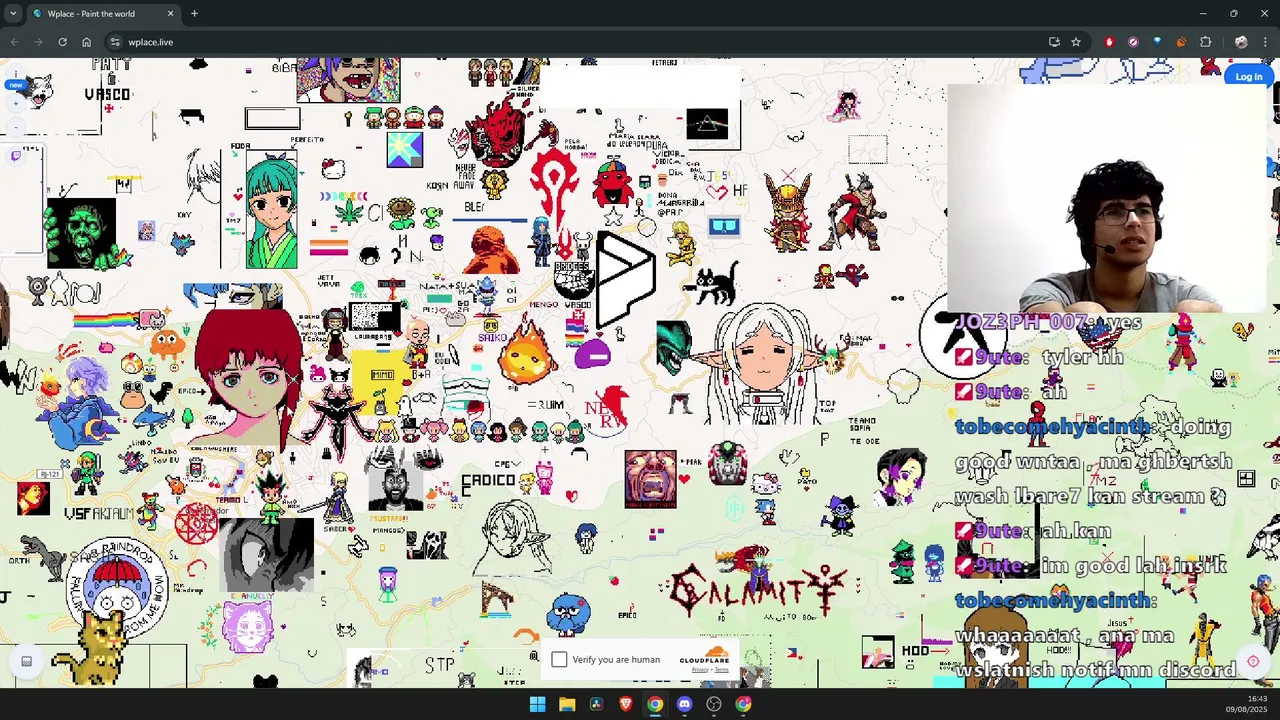Open DaVinci Resolve from the taskbar
The width and height of the screenshot is (1280, 720).
tap(596, 704)
